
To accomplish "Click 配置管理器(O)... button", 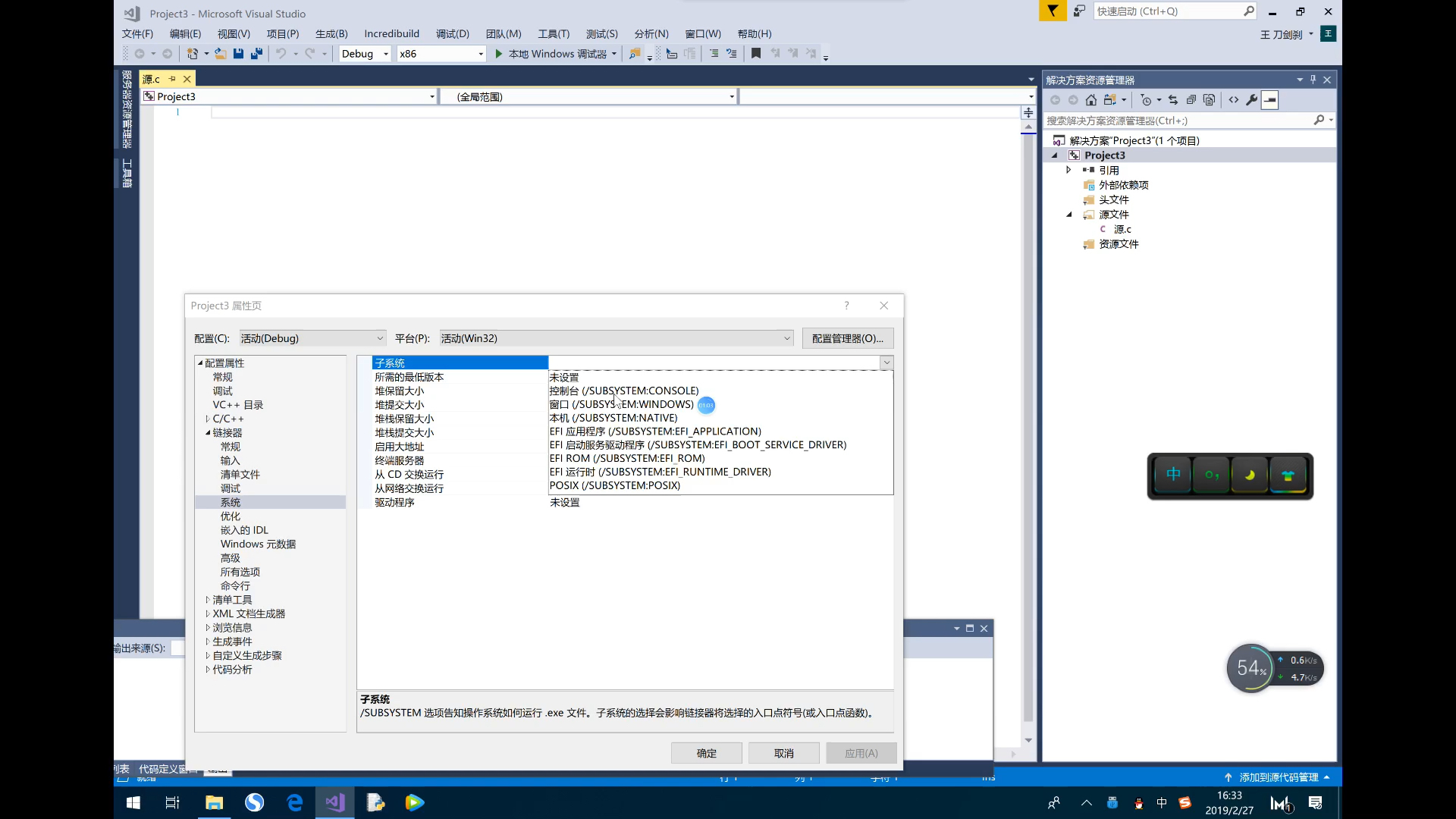I will (x=848, y=338).
